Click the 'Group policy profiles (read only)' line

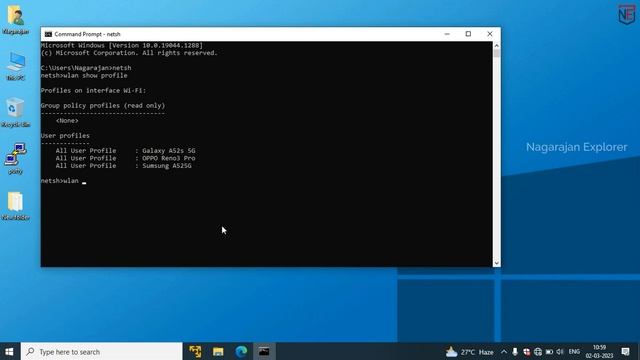point(103,106)
